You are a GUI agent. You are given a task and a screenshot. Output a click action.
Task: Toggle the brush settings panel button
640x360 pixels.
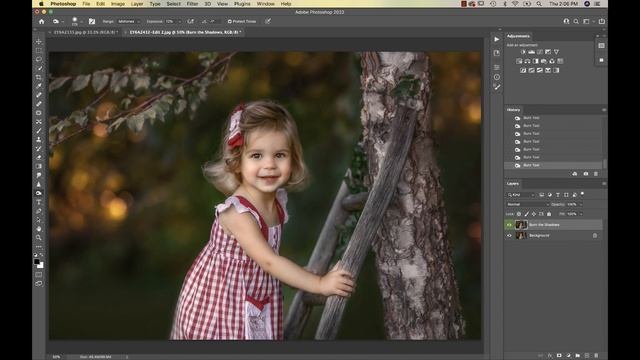coord(92,21)
